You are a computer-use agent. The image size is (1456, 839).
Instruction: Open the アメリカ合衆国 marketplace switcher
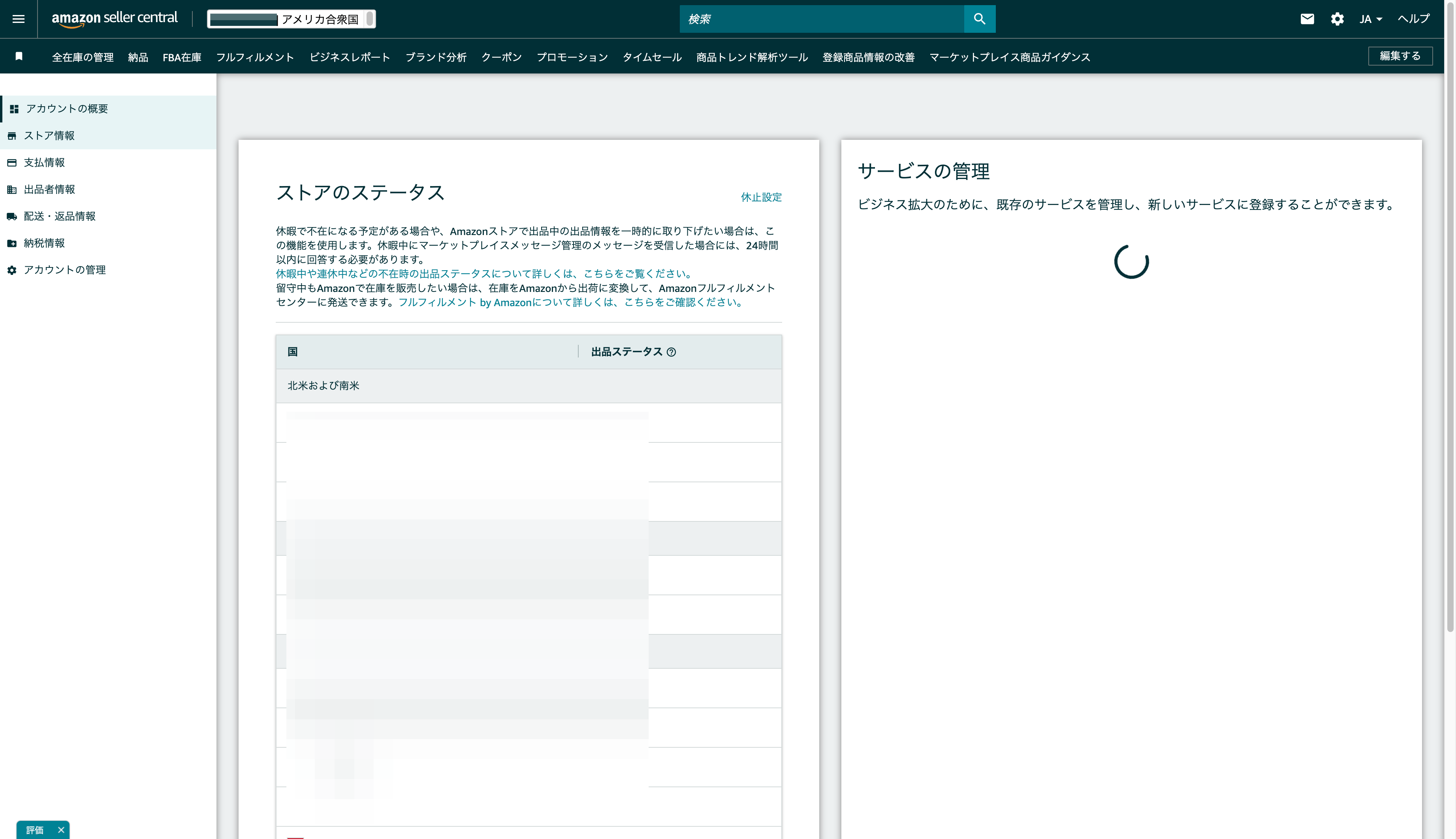click(292, 19)
